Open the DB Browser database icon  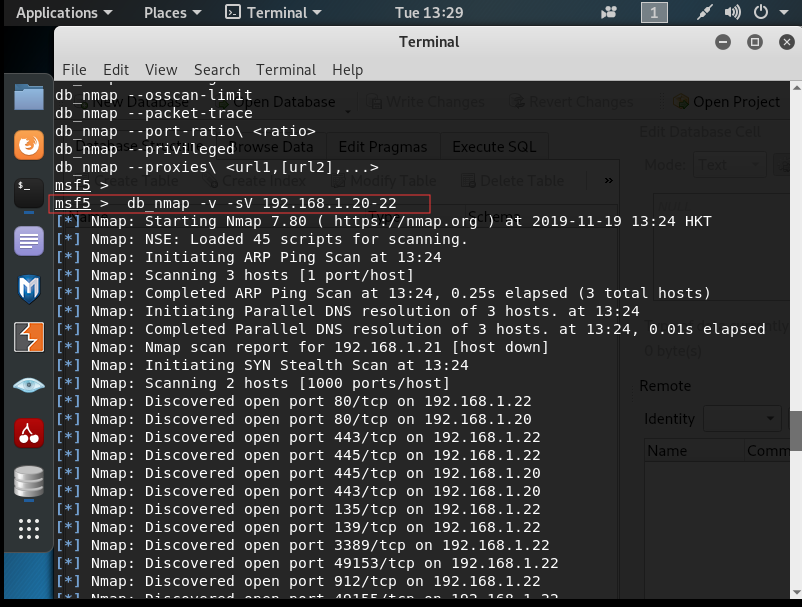click(29, 482)
